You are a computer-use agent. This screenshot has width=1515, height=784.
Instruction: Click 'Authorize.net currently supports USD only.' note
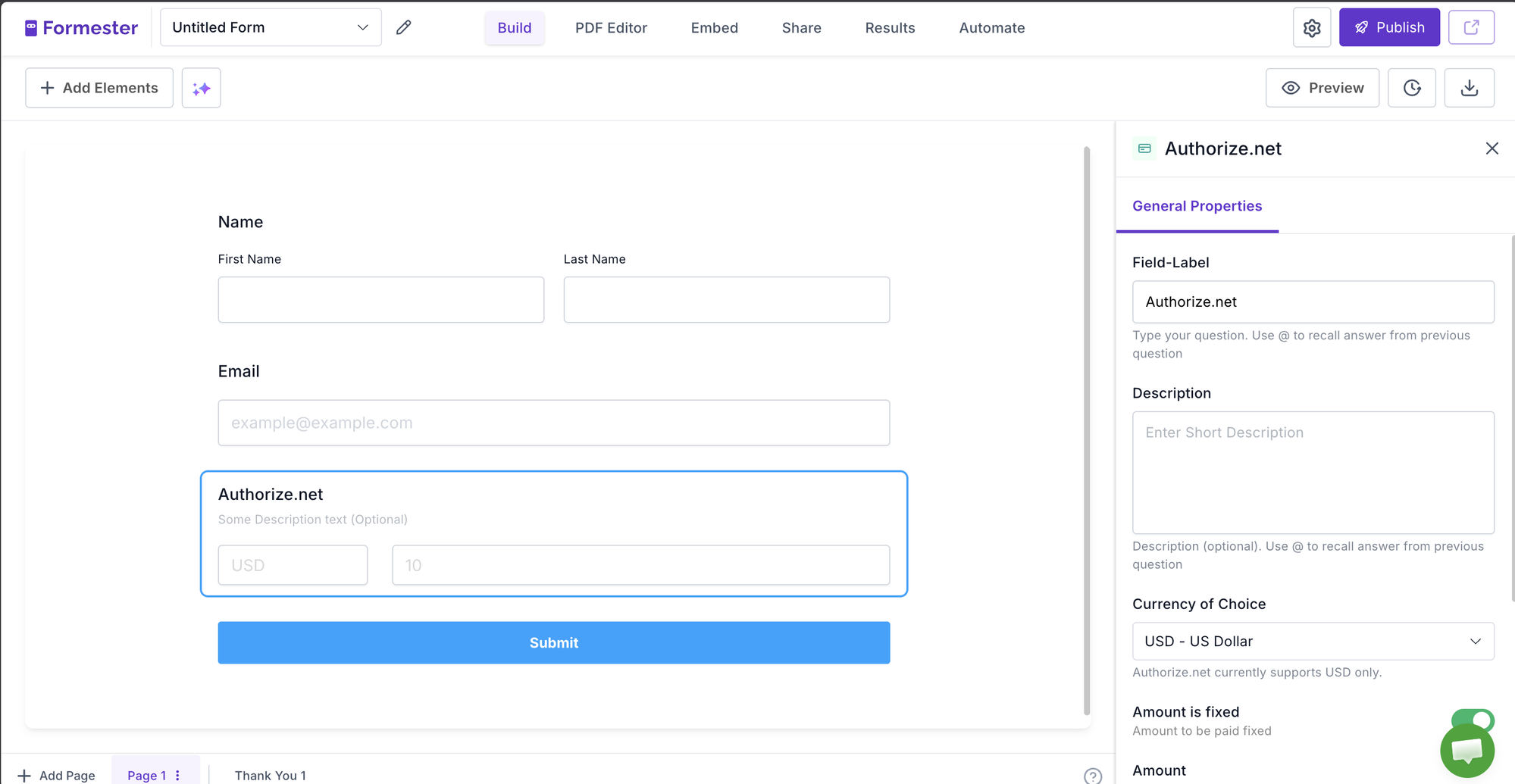(1257, 672)
